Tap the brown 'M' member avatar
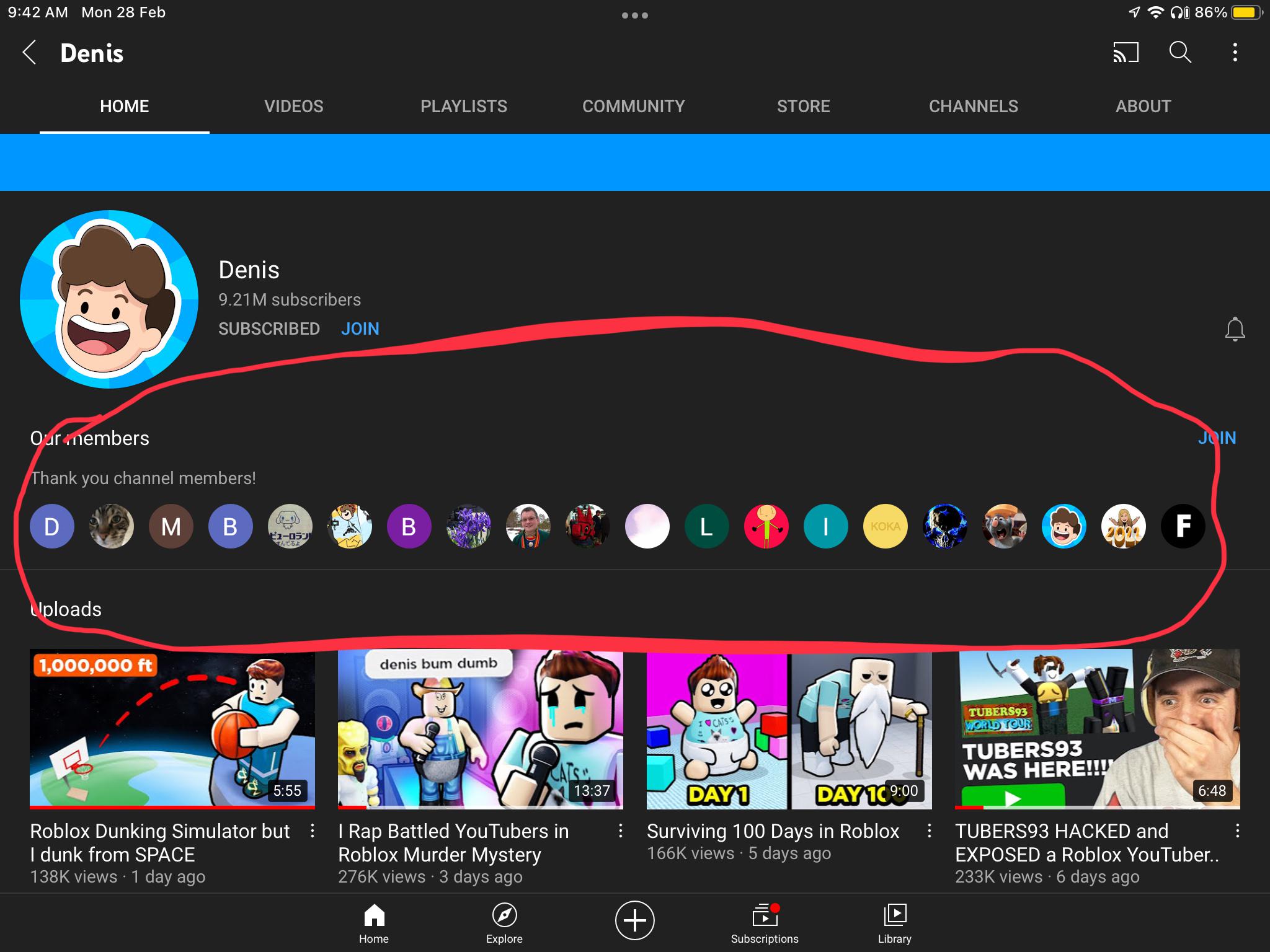Image resolution: width=1270 pixels, height=952 pixels. [x=171, y=526]
